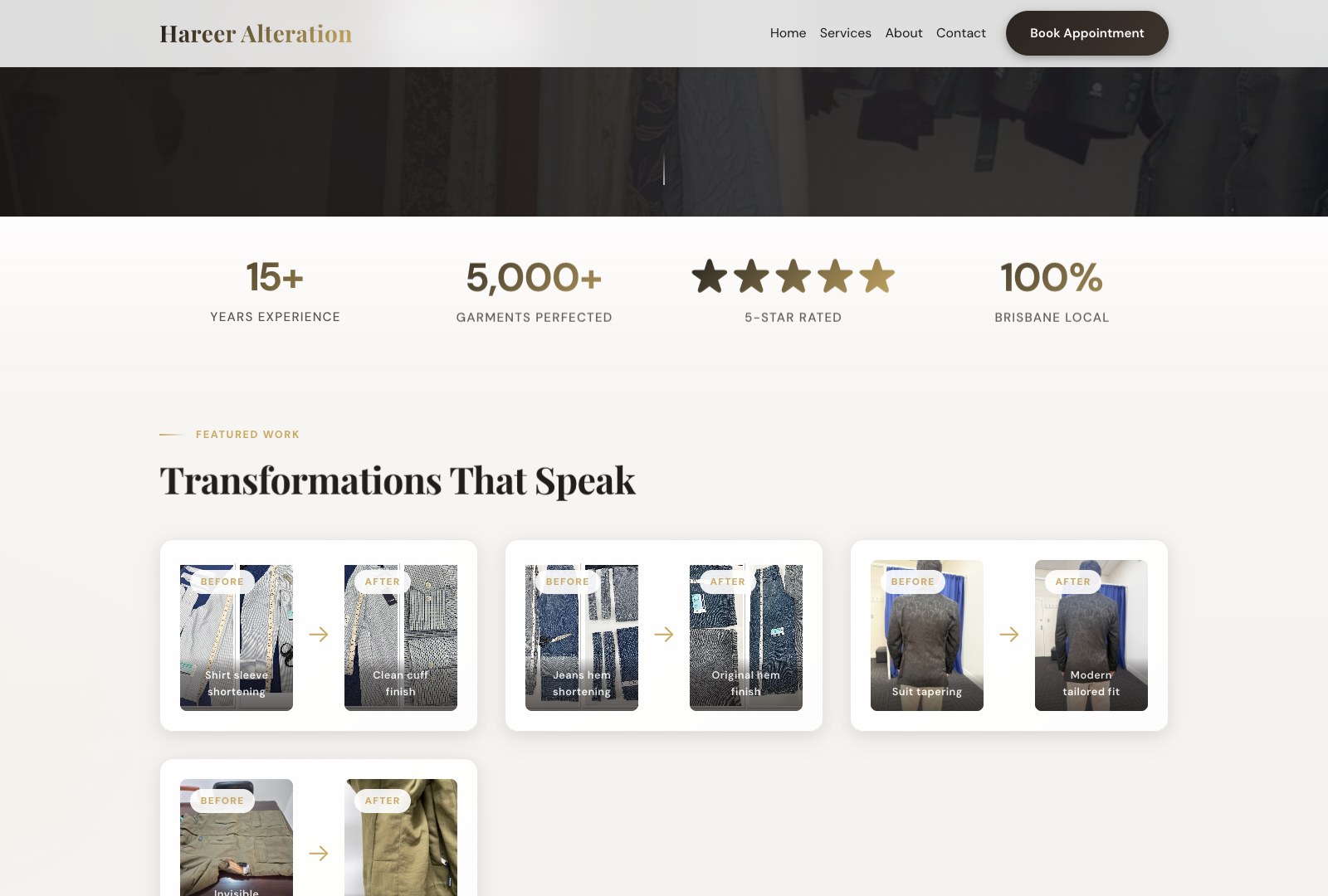Click the BEFORE badge on the shirt sleeve photo

[x=222, y=582]
